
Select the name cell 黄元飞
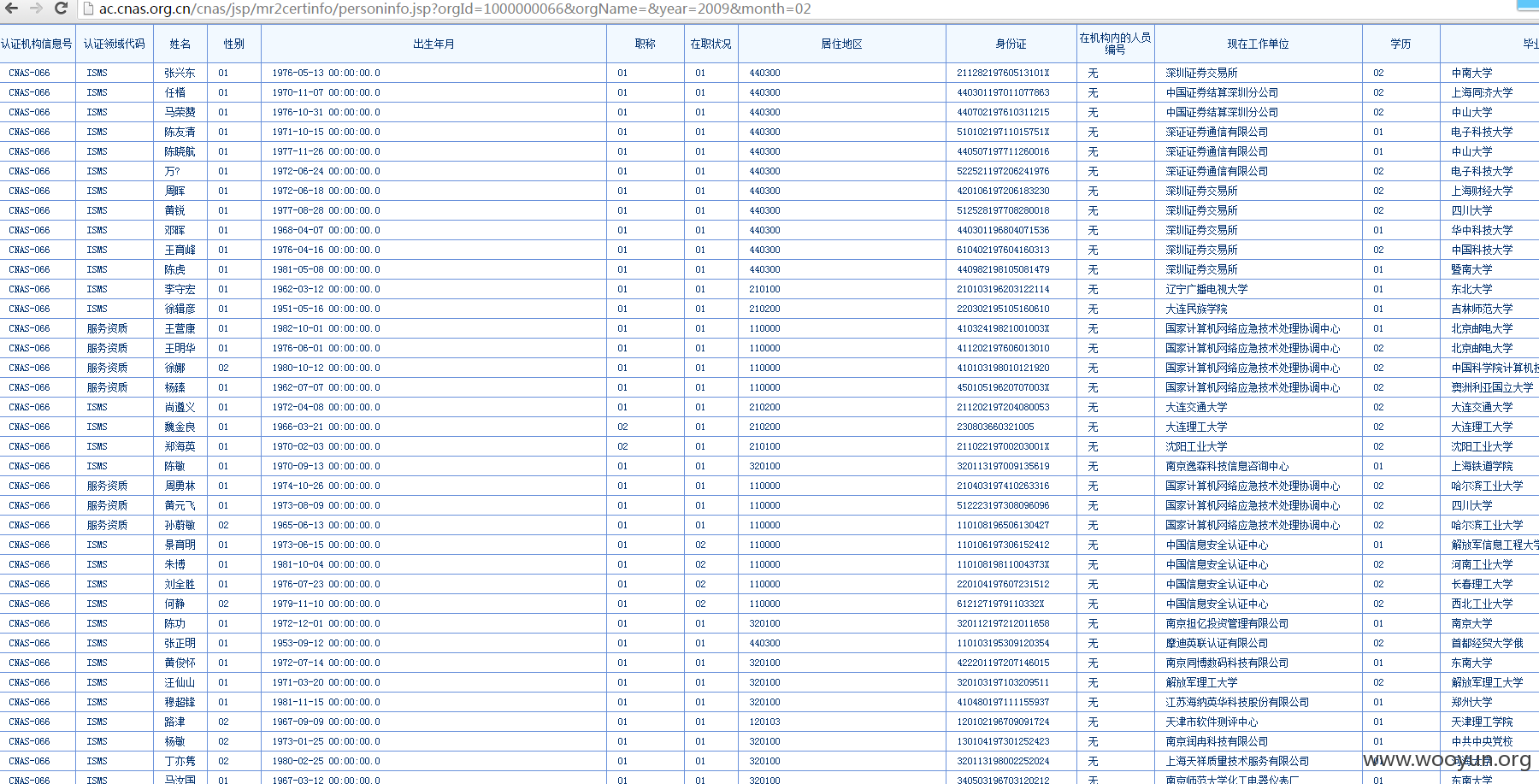180,505
